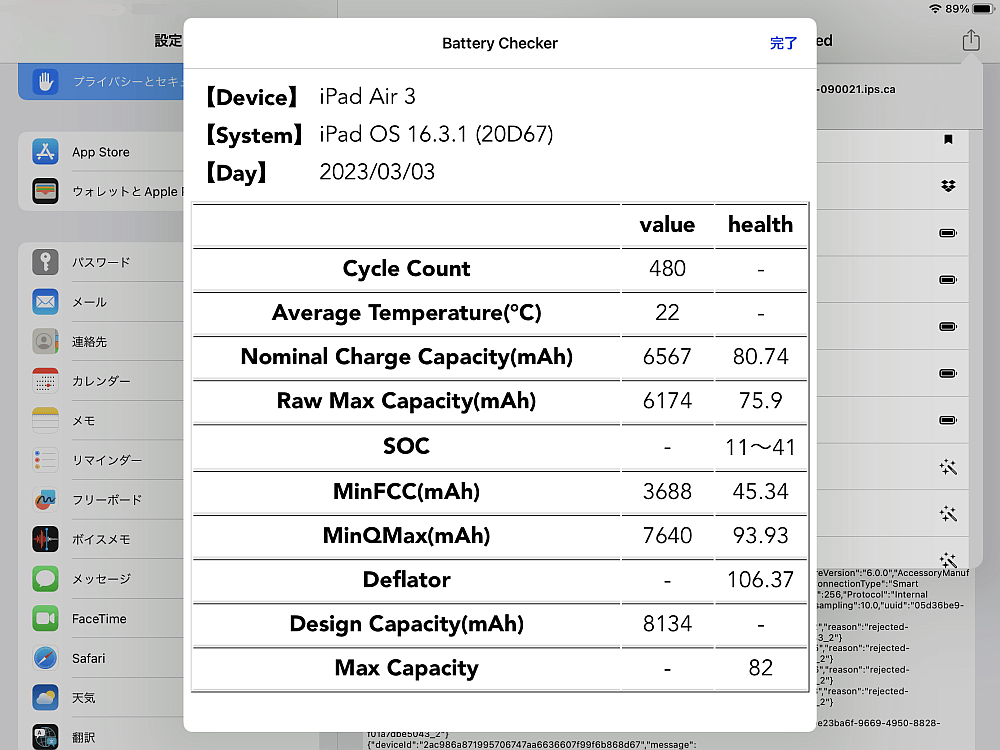Screen dimensions: 1000x750
Task: Select the パスワード key icon
Action: click(x=45, y=262)
